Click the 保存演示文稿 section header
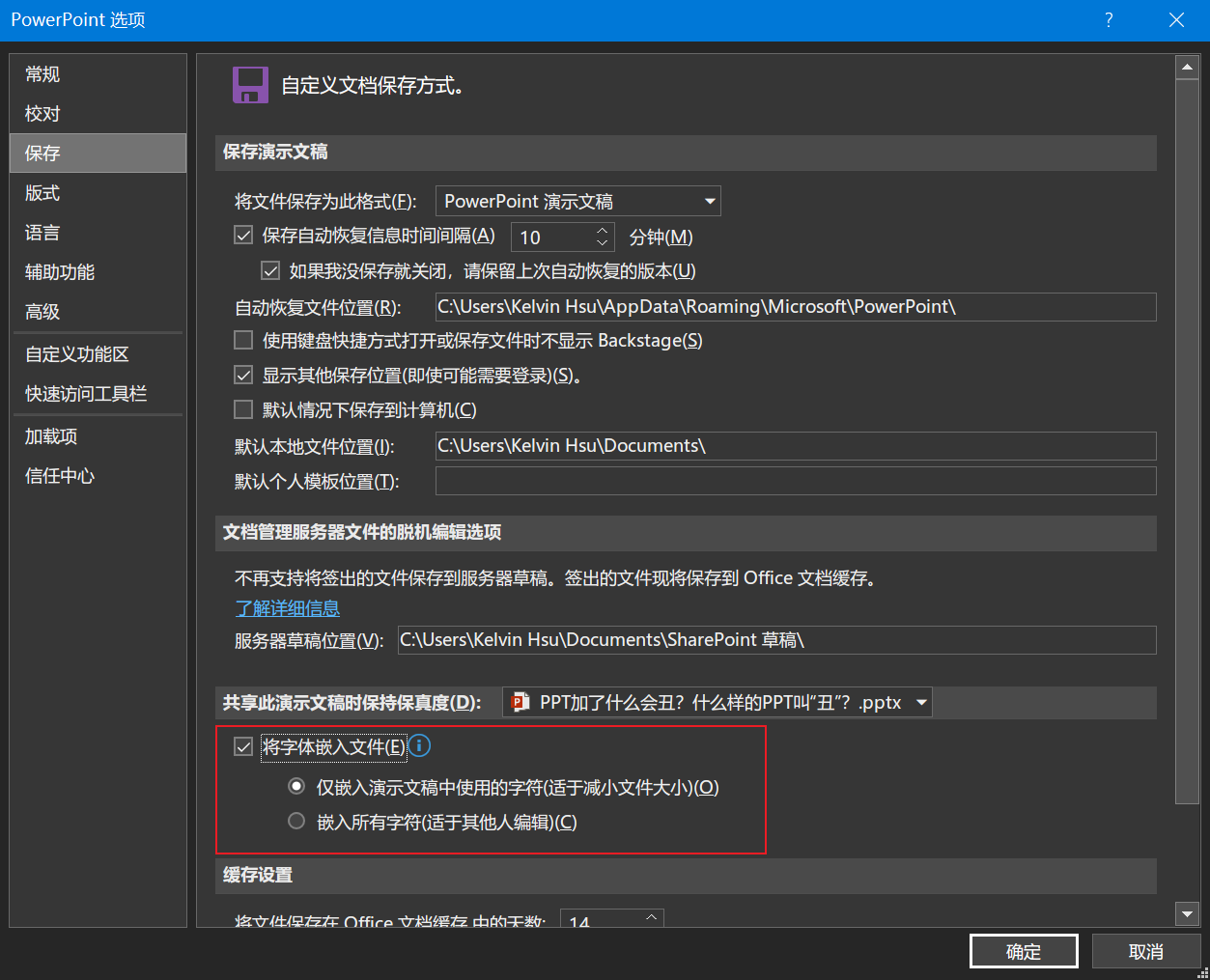Viewport: 1210px width, 980px height. 686,153
